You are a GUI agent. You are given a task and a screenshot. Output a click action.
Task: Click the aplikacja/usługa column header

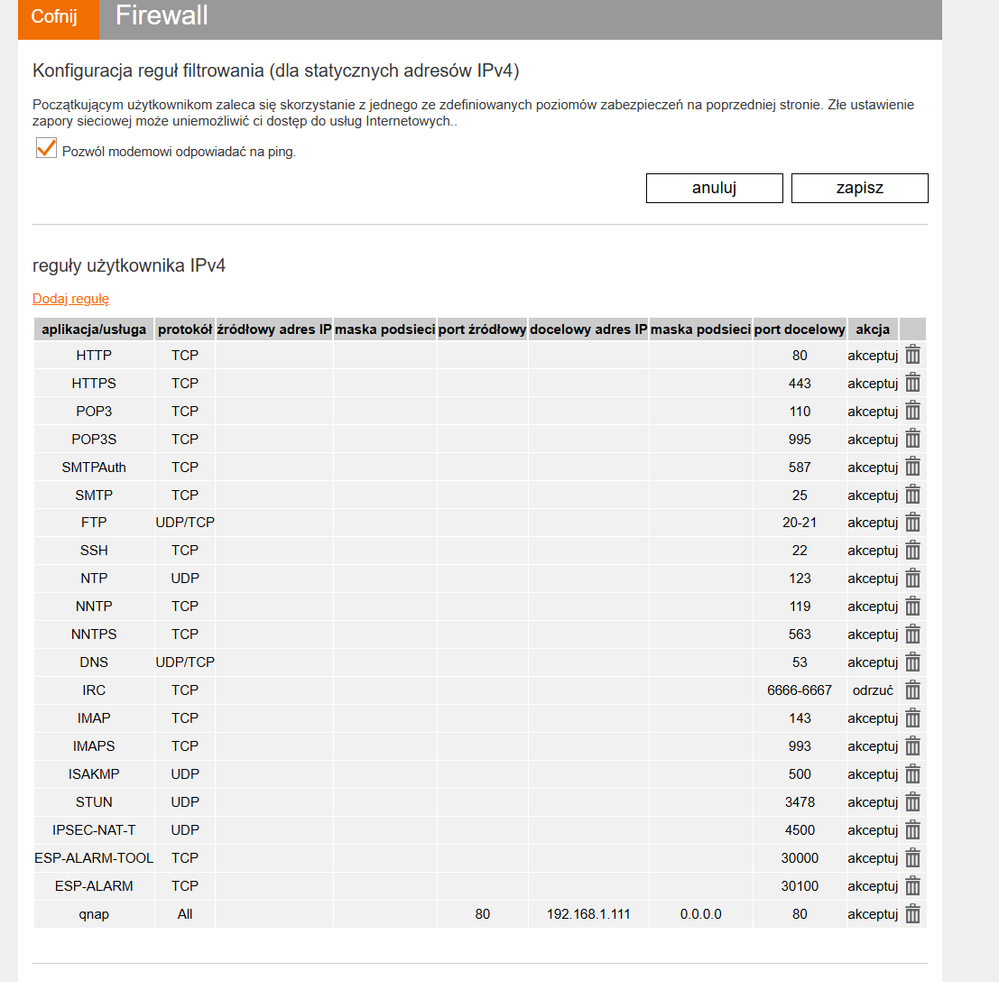tap(94, 330)
